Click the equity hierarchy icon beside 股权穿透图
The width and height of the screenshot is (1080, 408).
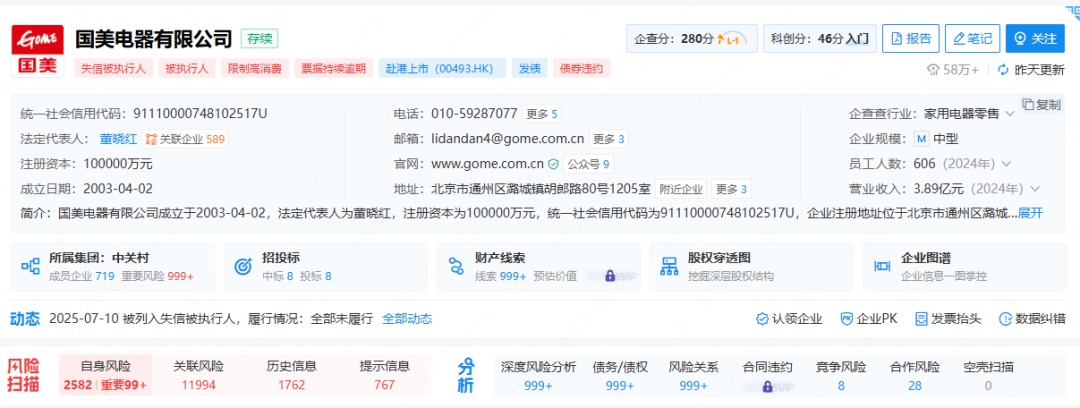click(670, 267)
